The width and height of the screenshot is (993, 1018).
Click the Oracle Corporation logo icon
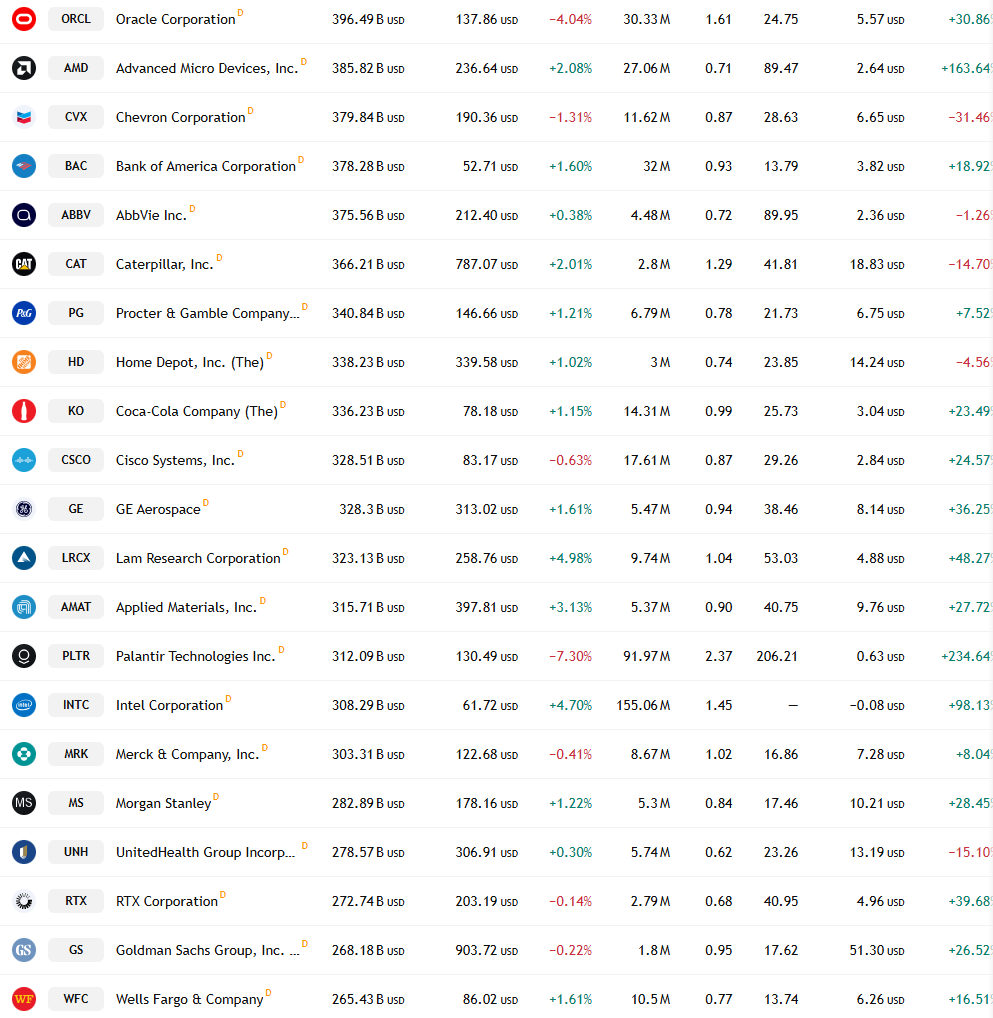pyautogui.click(x=24, y=19)
